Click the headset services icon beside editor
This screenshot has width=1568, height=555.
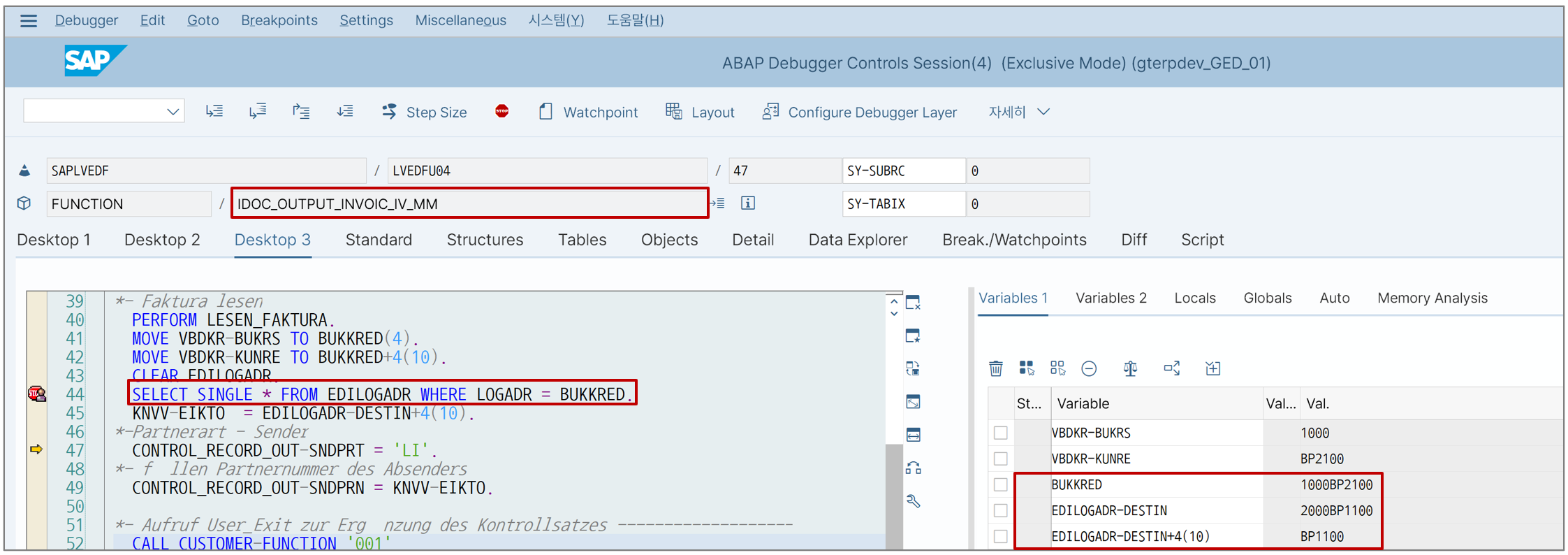click(x=913, y=468)
